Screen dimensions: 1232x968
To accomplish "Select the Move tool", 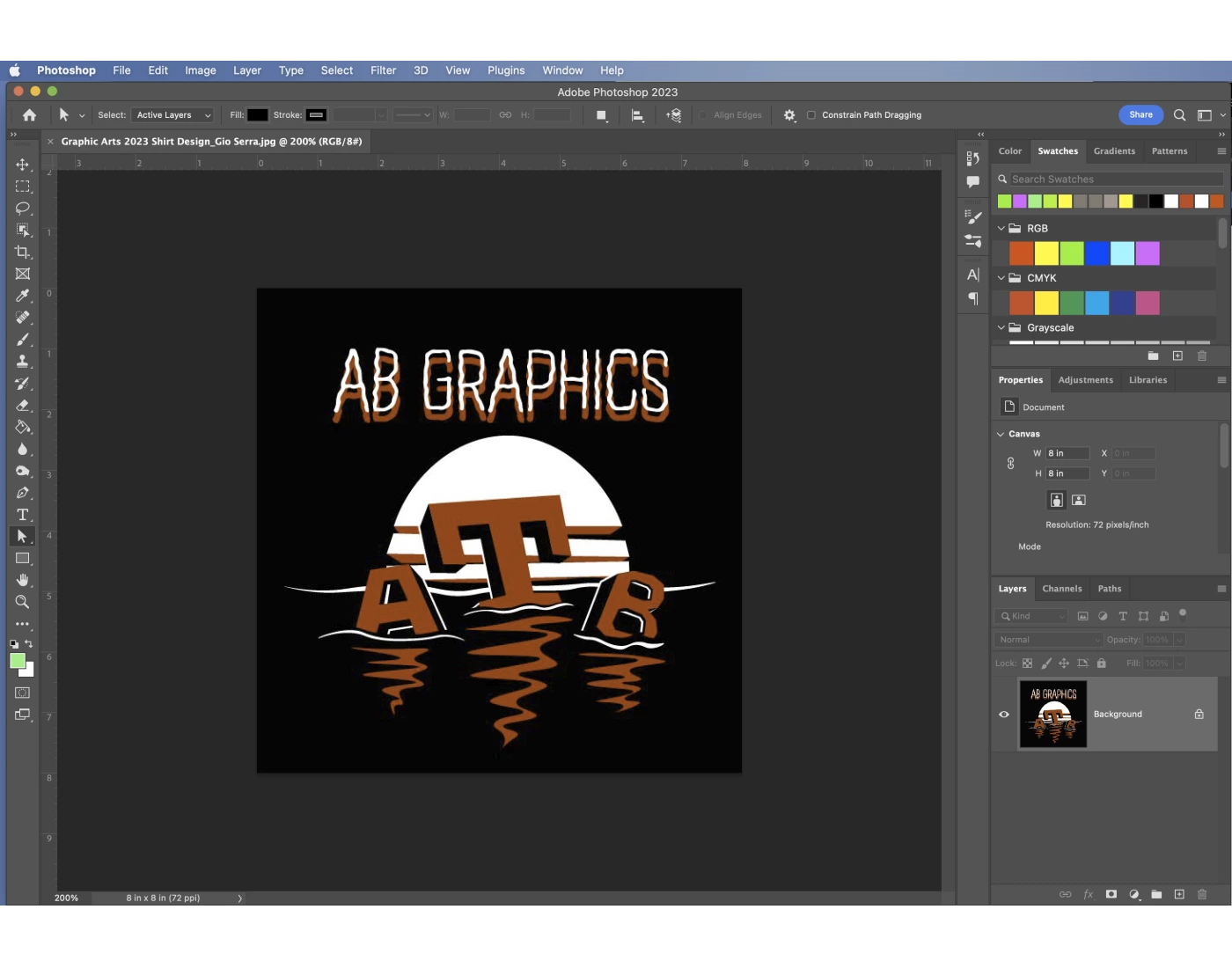I will [23, 165].
